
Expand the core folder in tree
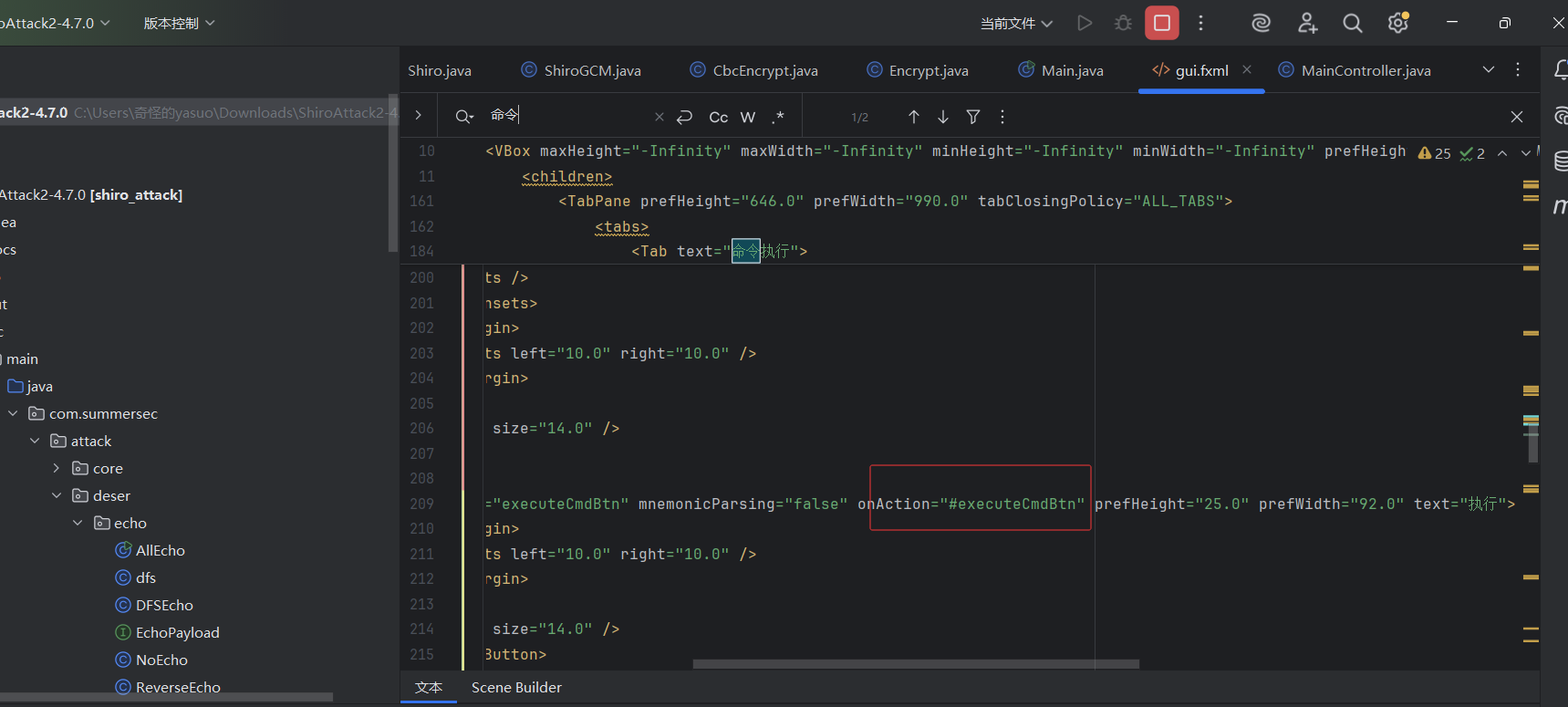[x=57, y=468]
